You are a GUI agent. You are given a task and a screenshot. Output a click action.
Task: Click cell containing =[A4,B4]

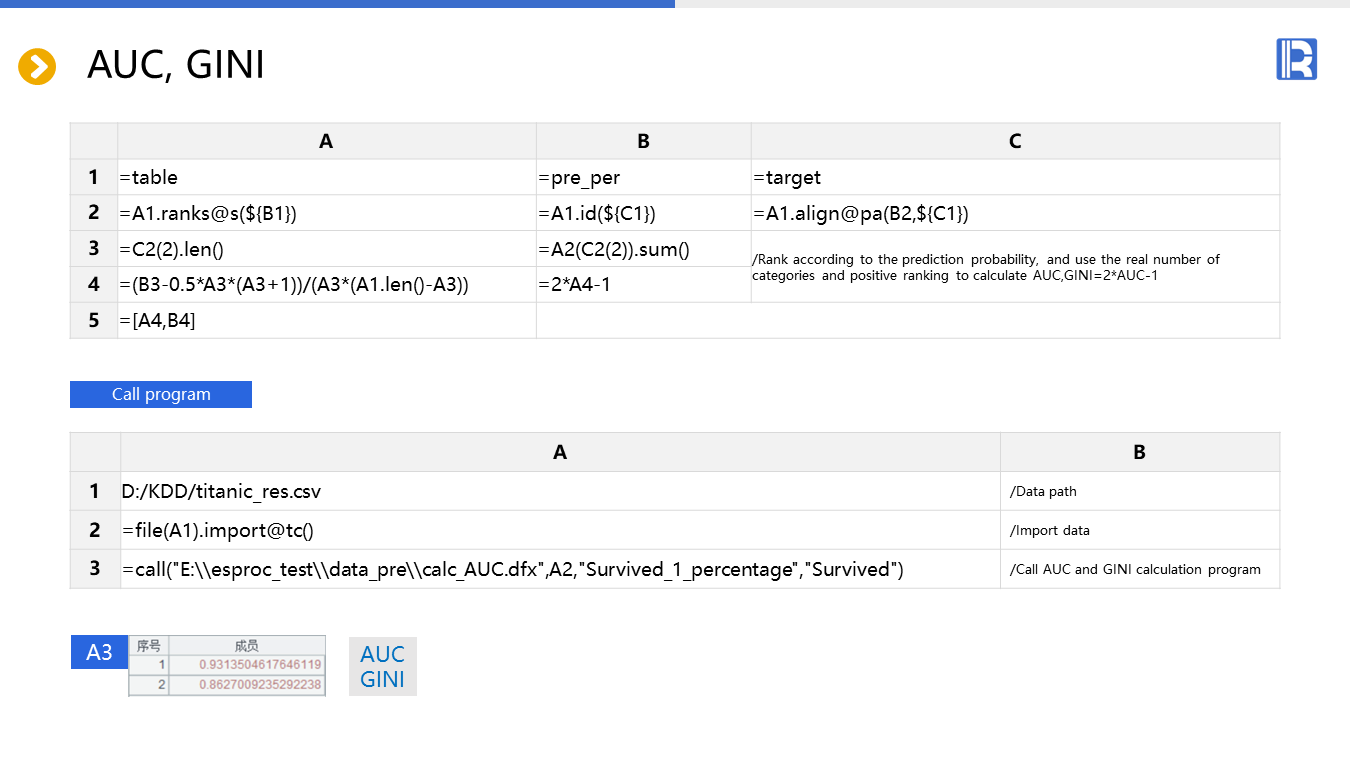326,321
